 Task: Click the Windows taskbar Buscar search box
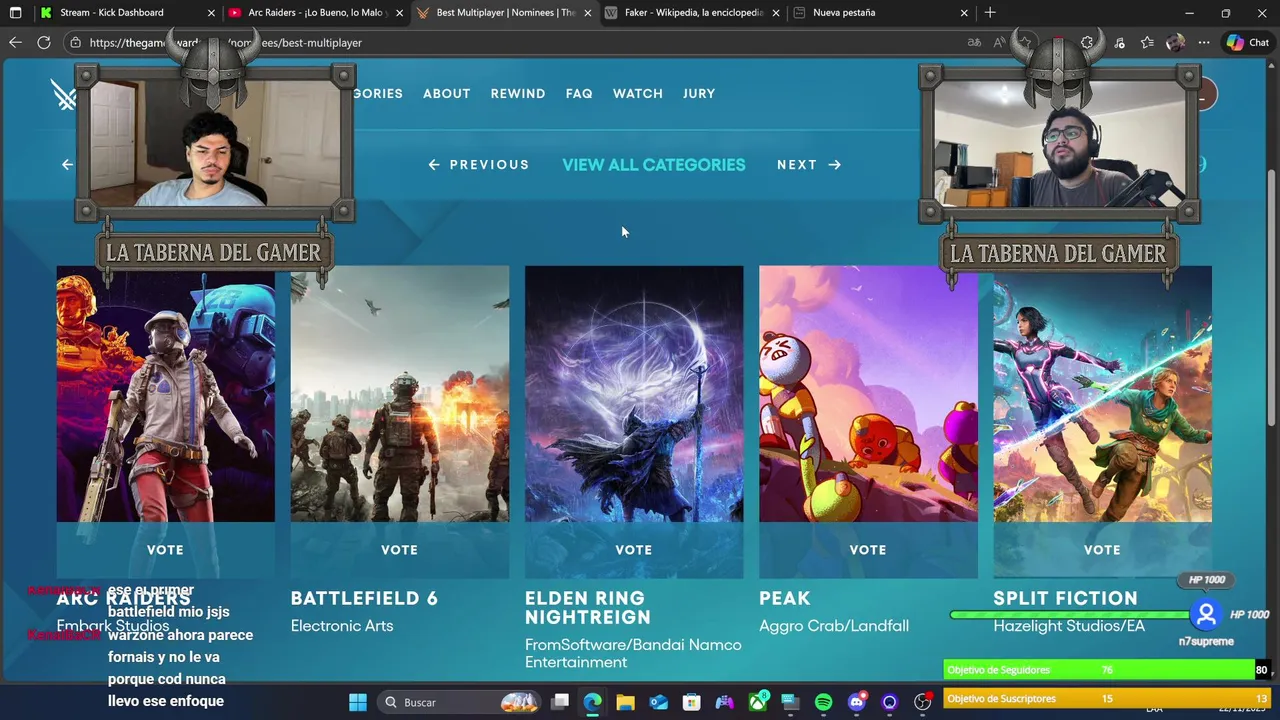click(x=460, y=702)
